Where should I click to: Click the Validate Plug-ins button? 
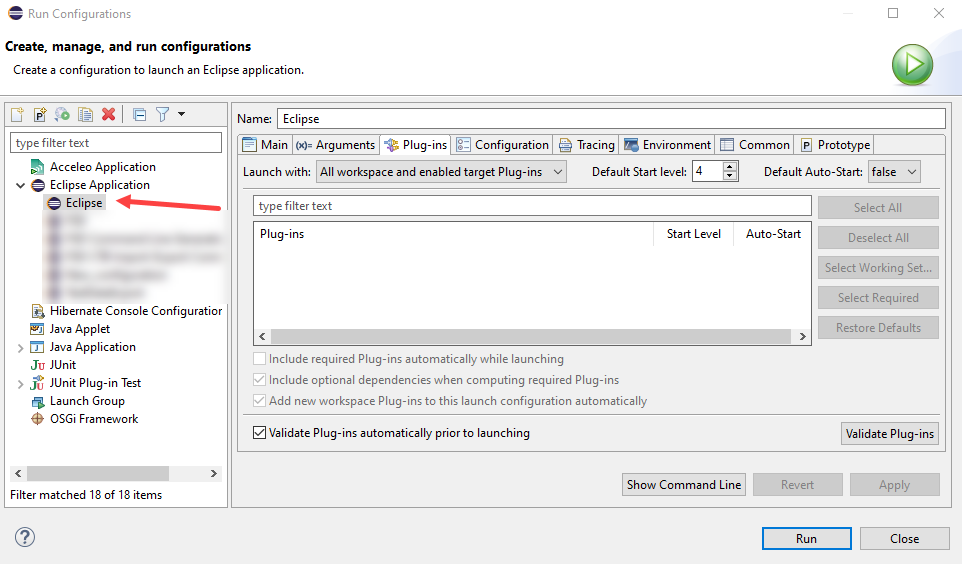890,434
